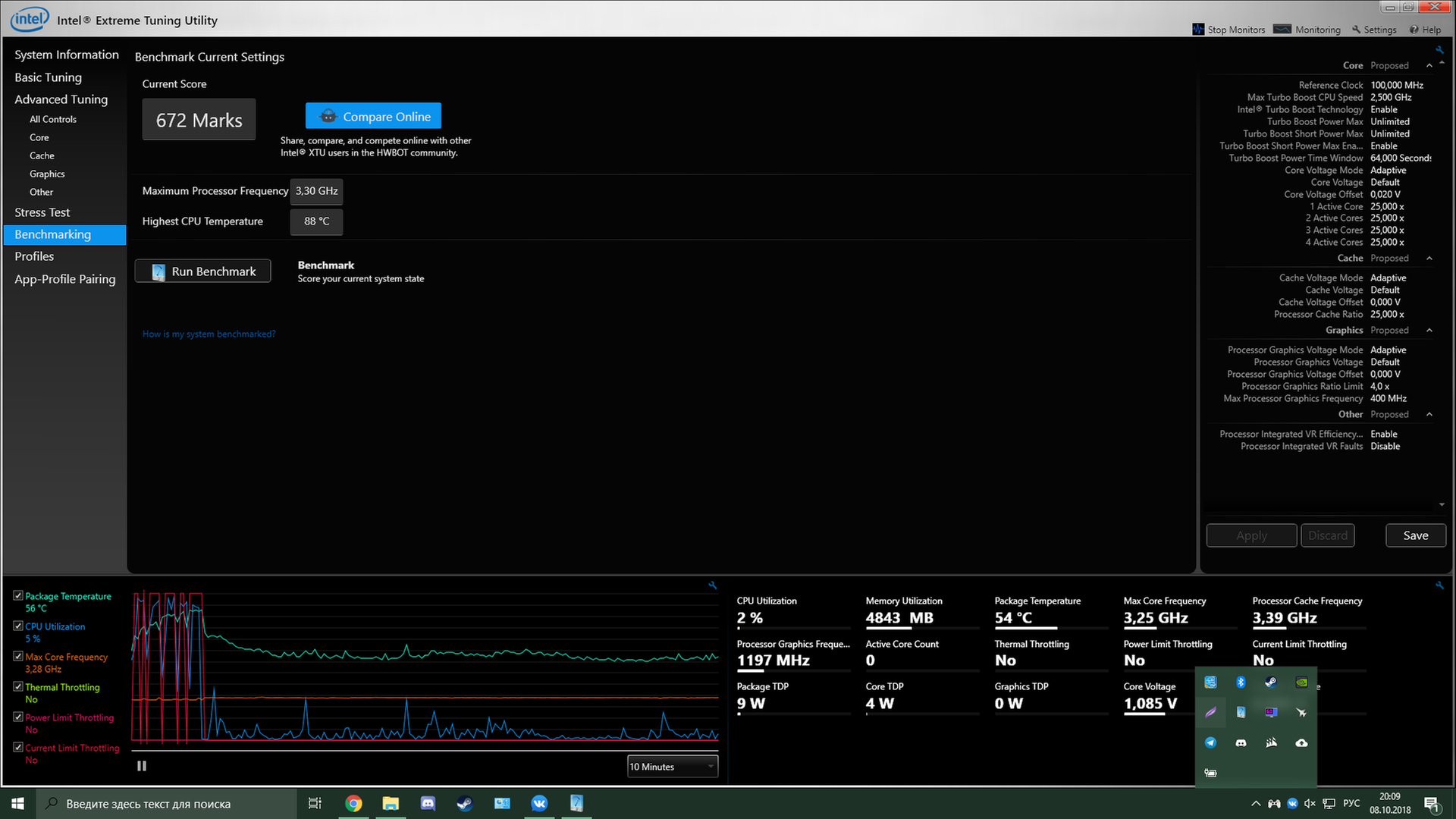Toggle CPU Utilization graph checkbox
The width and height of the screenshot is (1456, 819).
click(18, 626)
